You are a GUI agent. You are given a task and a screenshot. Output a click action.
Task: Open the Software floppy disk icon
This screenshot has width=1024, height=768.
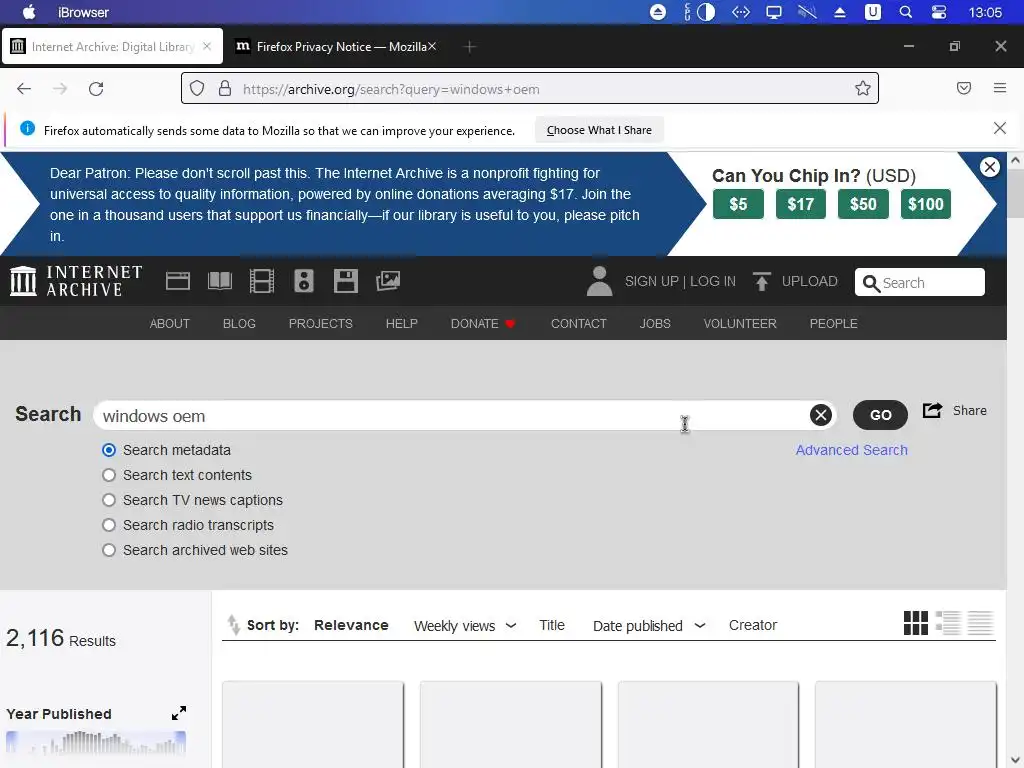pos(345,281)
